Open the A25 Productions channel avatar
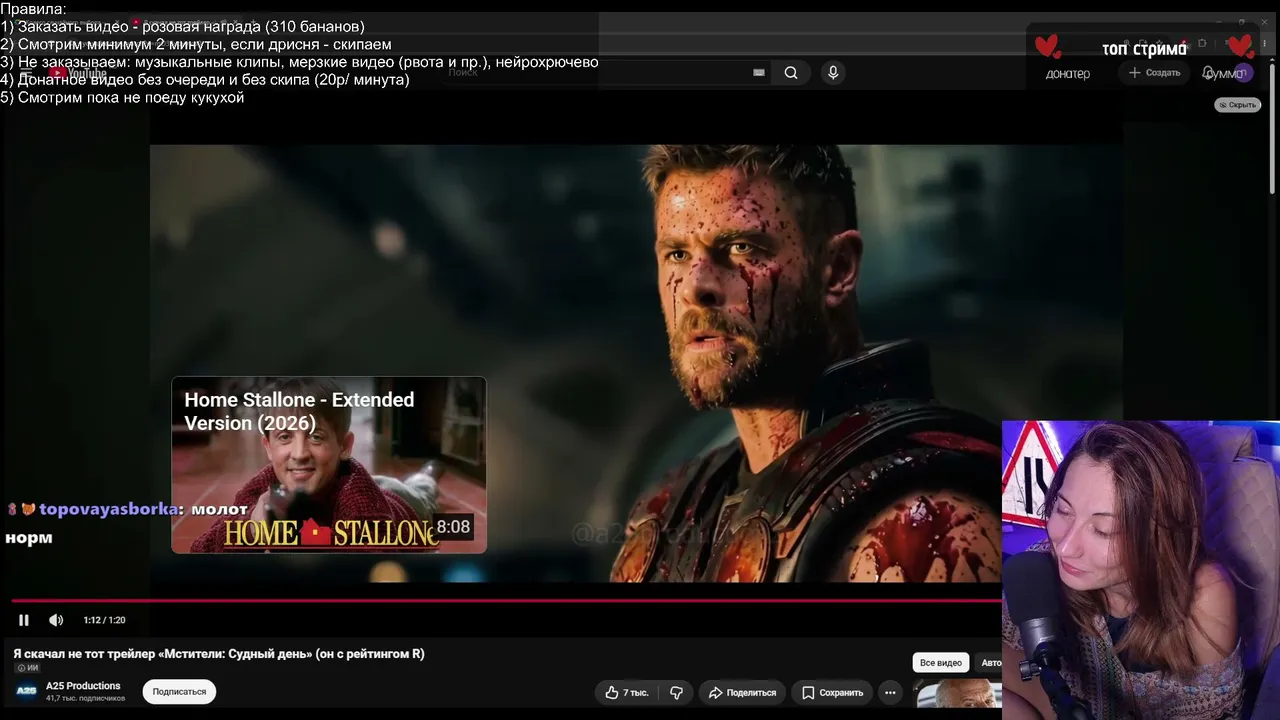The width and height of the screenshot is (1280, 720). point(27,691)
